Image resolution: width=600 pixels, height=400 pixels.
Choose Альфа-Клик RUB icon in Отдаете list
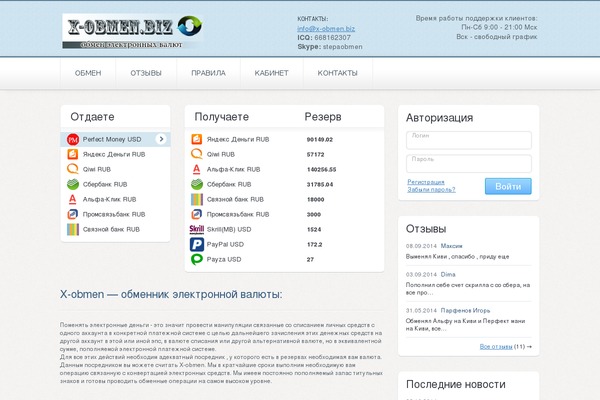tap(73, 199)
